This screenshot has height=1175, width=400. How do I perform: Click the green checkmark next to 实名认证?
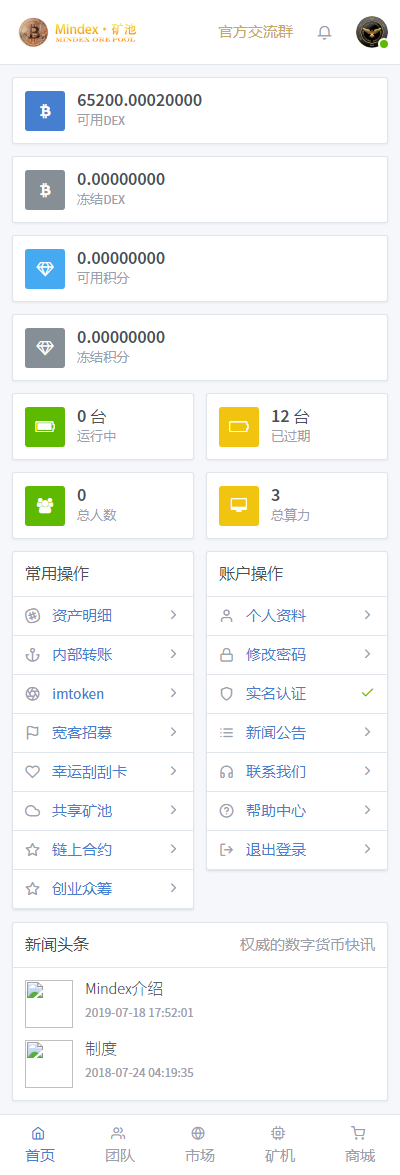pos(367,693)
